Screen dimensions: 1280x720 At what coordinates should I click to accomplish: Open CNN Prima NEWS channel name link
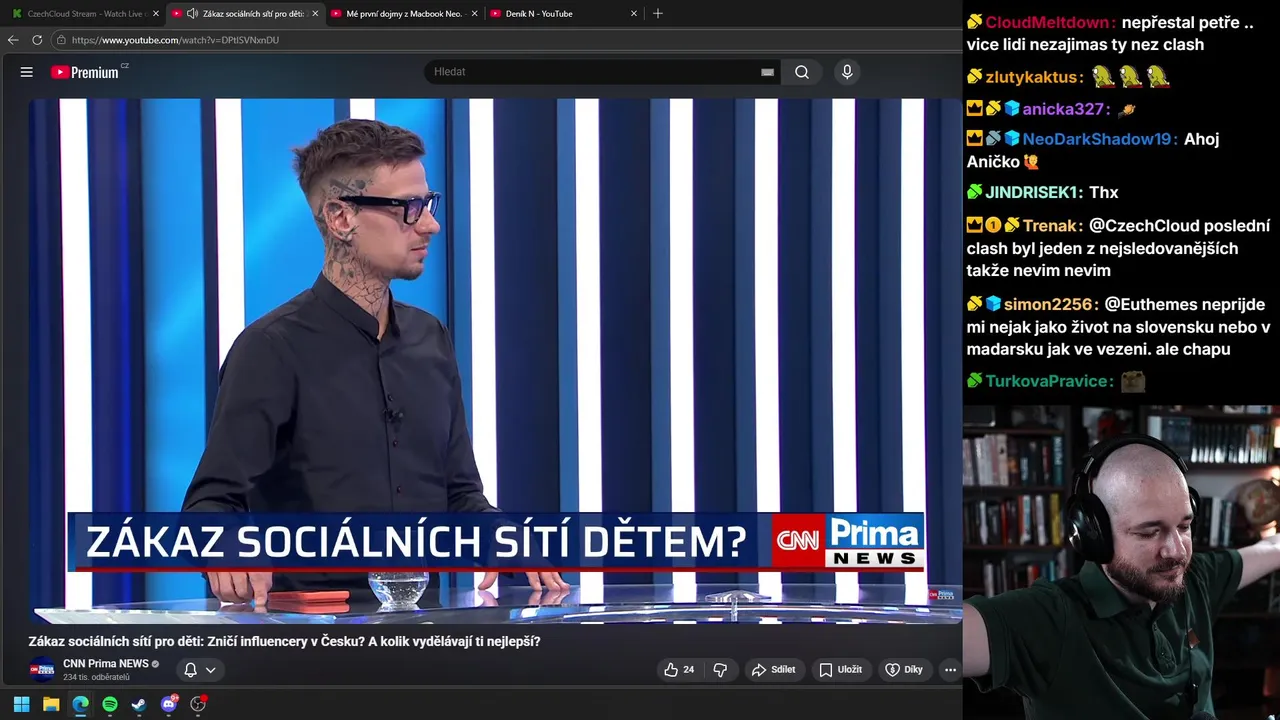point(106,663)
